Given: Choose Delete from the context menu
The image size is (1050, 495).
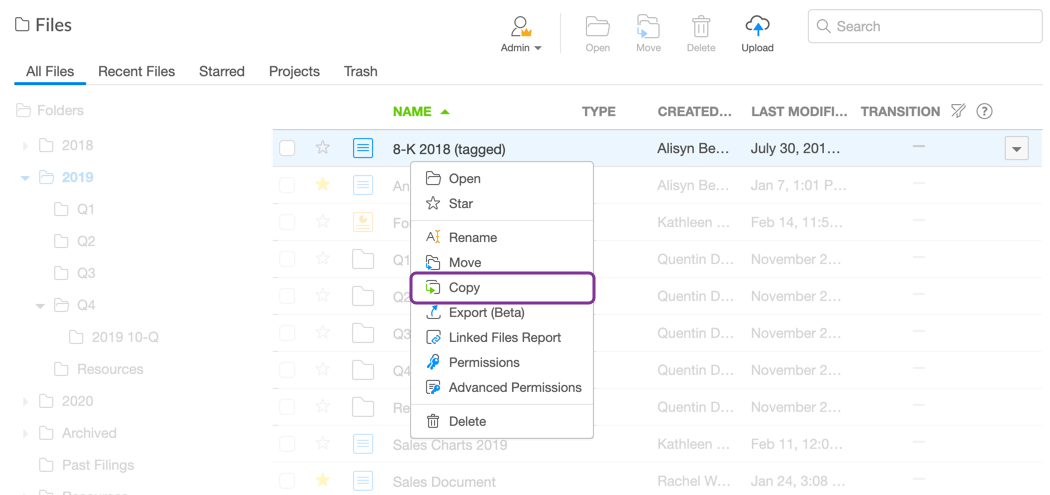Looking at the screenshot, I should tap(502, 421).
